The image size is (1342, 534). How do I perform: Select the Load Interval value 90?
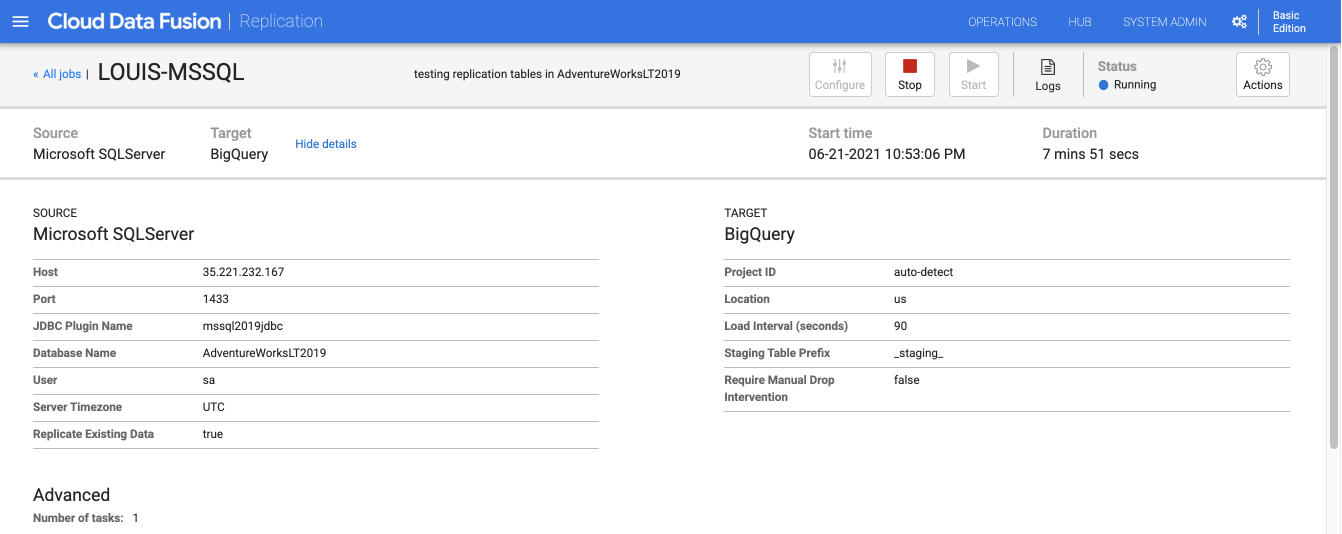point(901,326)
